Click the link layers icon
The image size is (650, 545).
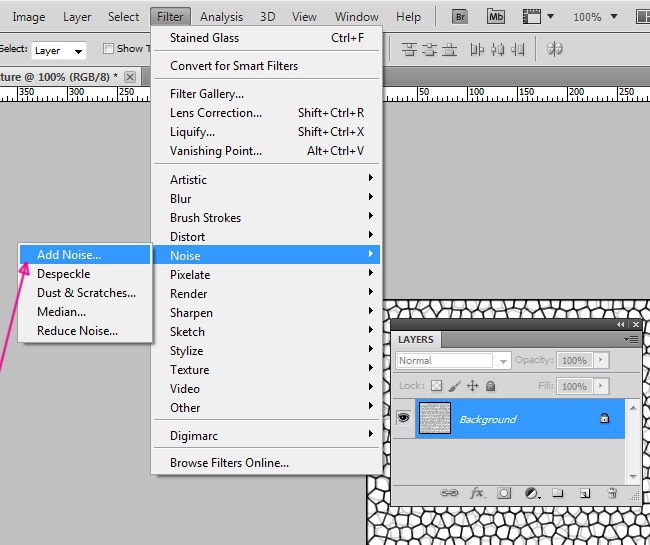tap(450, 493)
